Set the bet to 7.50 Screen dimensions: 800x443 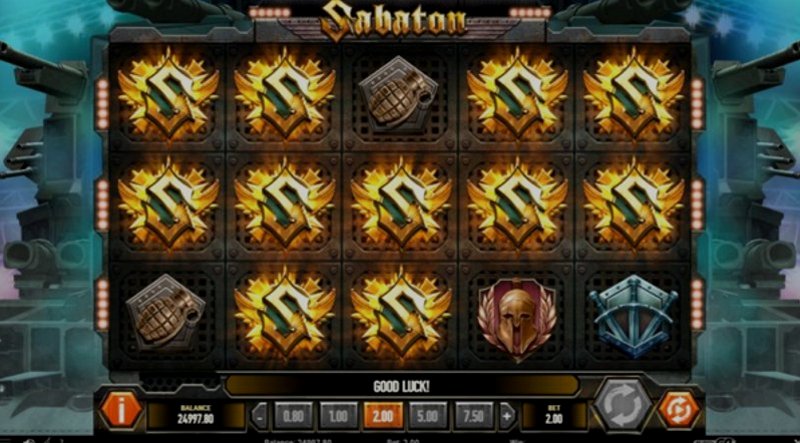pos(473,416)
